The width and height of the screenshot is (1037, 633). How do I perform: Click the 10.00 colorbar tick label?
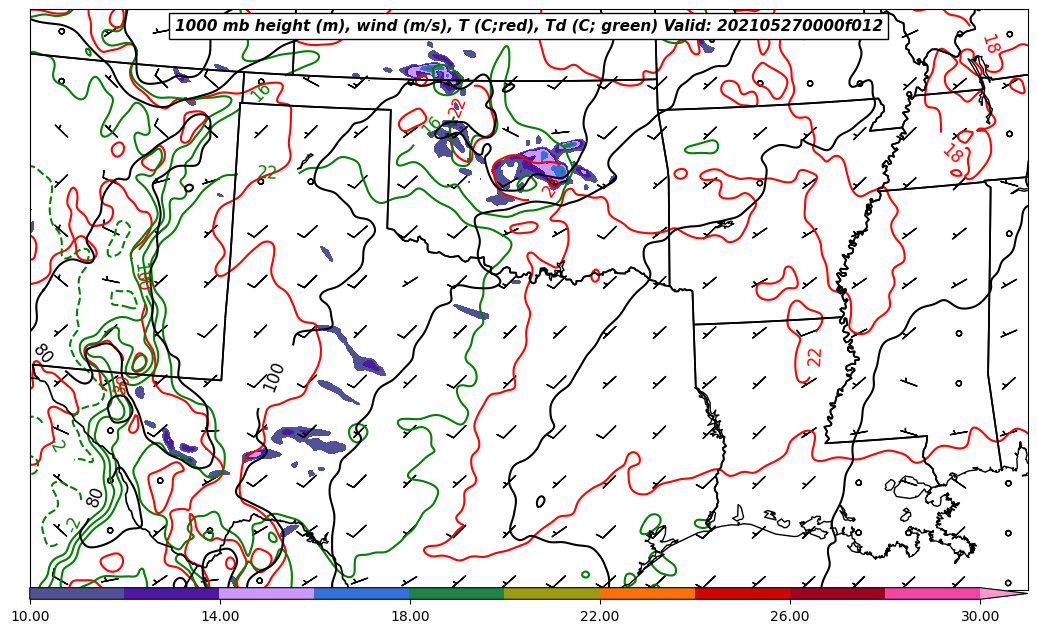click(30, 616)
